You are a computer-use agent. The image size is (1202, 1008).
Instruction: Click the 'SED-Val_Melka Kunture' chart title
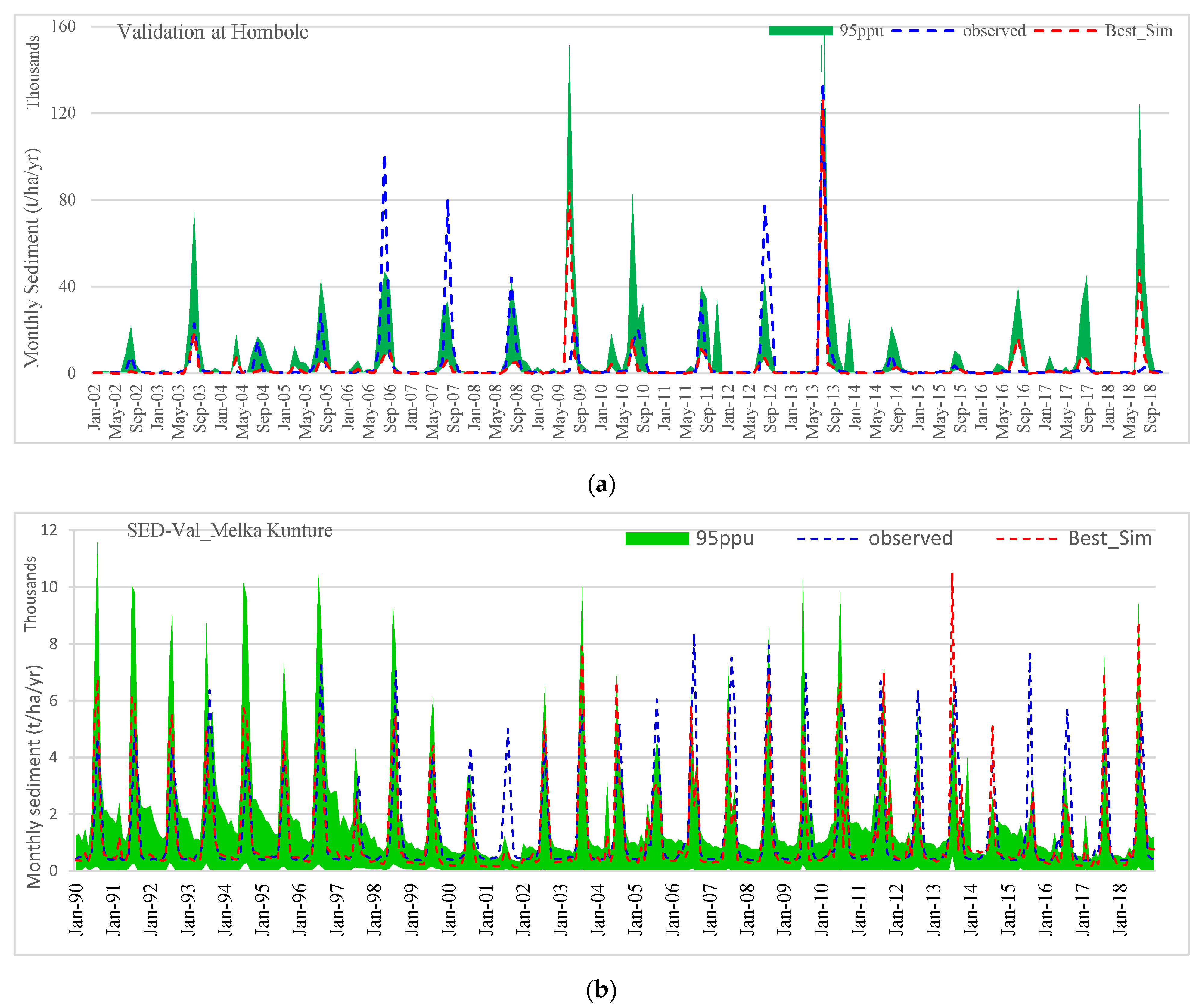pyautogui.click(x=229, y=531)
